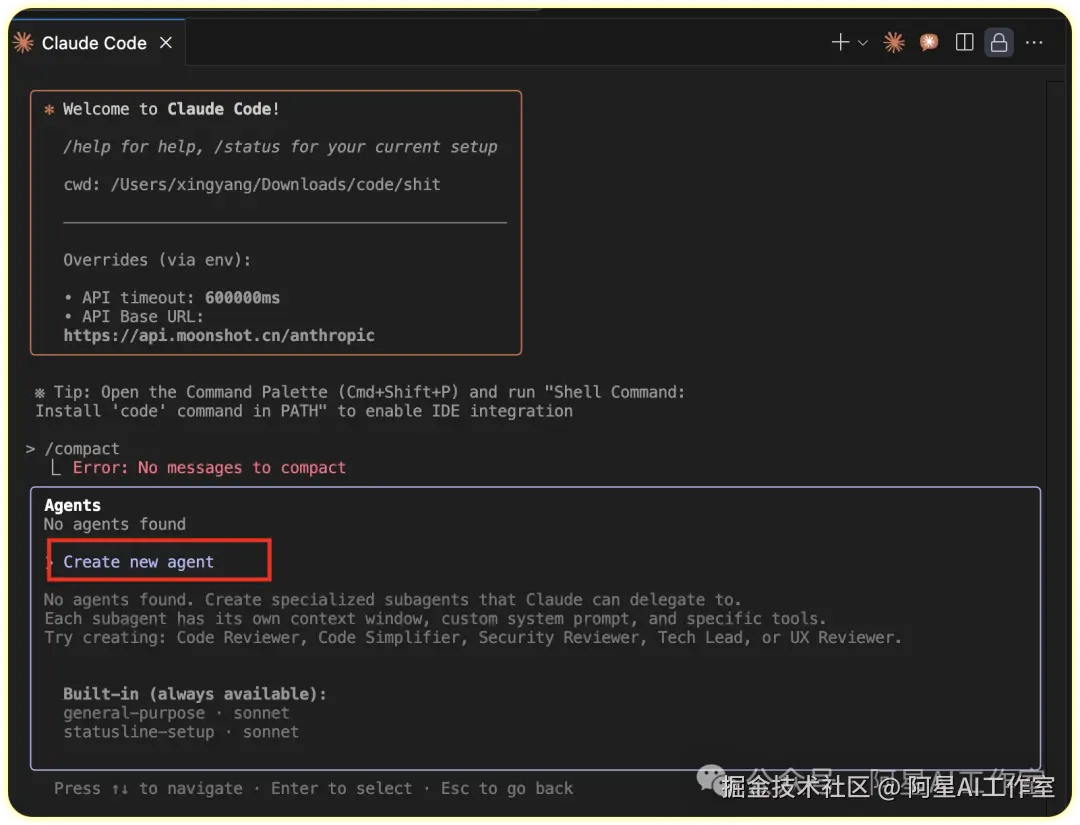Click the cwd path text
Image resolution: width=1080 pixels, height=825 pixels.
tap(252, 185)
